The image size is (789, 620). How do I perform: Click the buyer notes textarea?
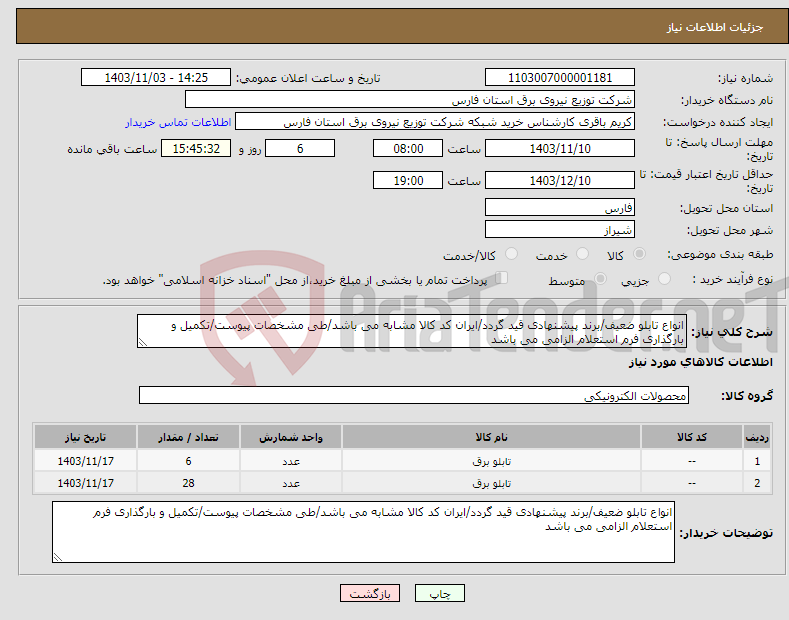click(x=363, y=532)
